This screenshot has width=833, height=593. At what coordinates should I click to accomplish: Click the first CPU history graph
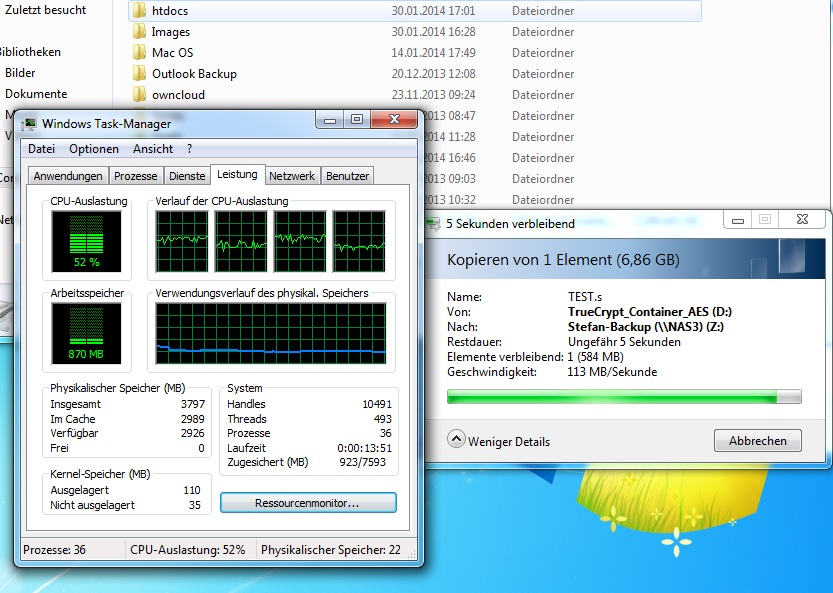pos(182,241)
